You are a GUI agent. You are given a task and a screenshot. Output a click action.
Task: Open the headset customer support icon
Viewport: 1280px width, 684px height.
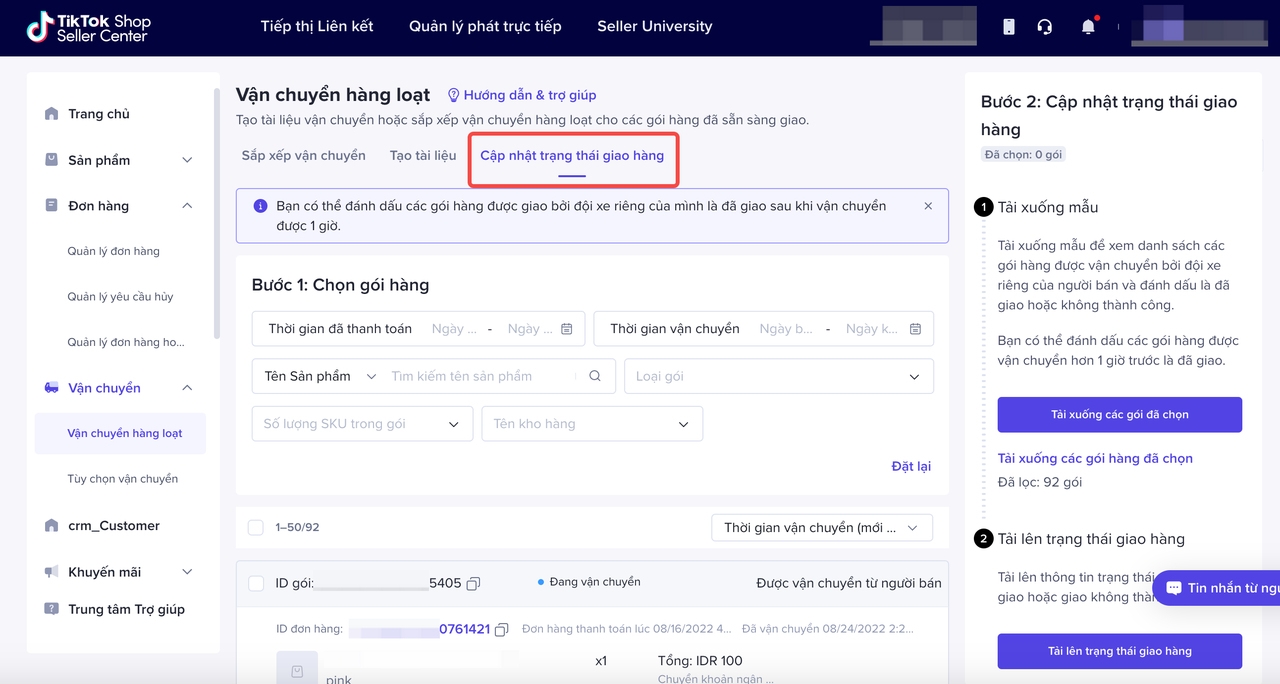point(1045,27)
